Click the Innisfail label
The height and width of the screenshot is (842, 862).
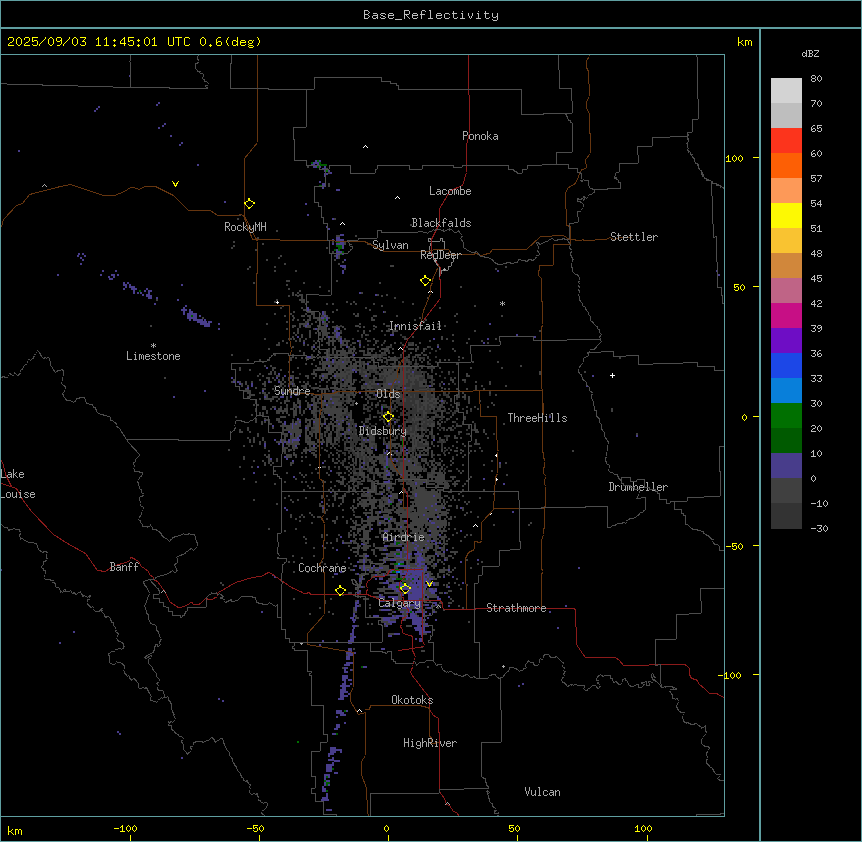(415, 326)
